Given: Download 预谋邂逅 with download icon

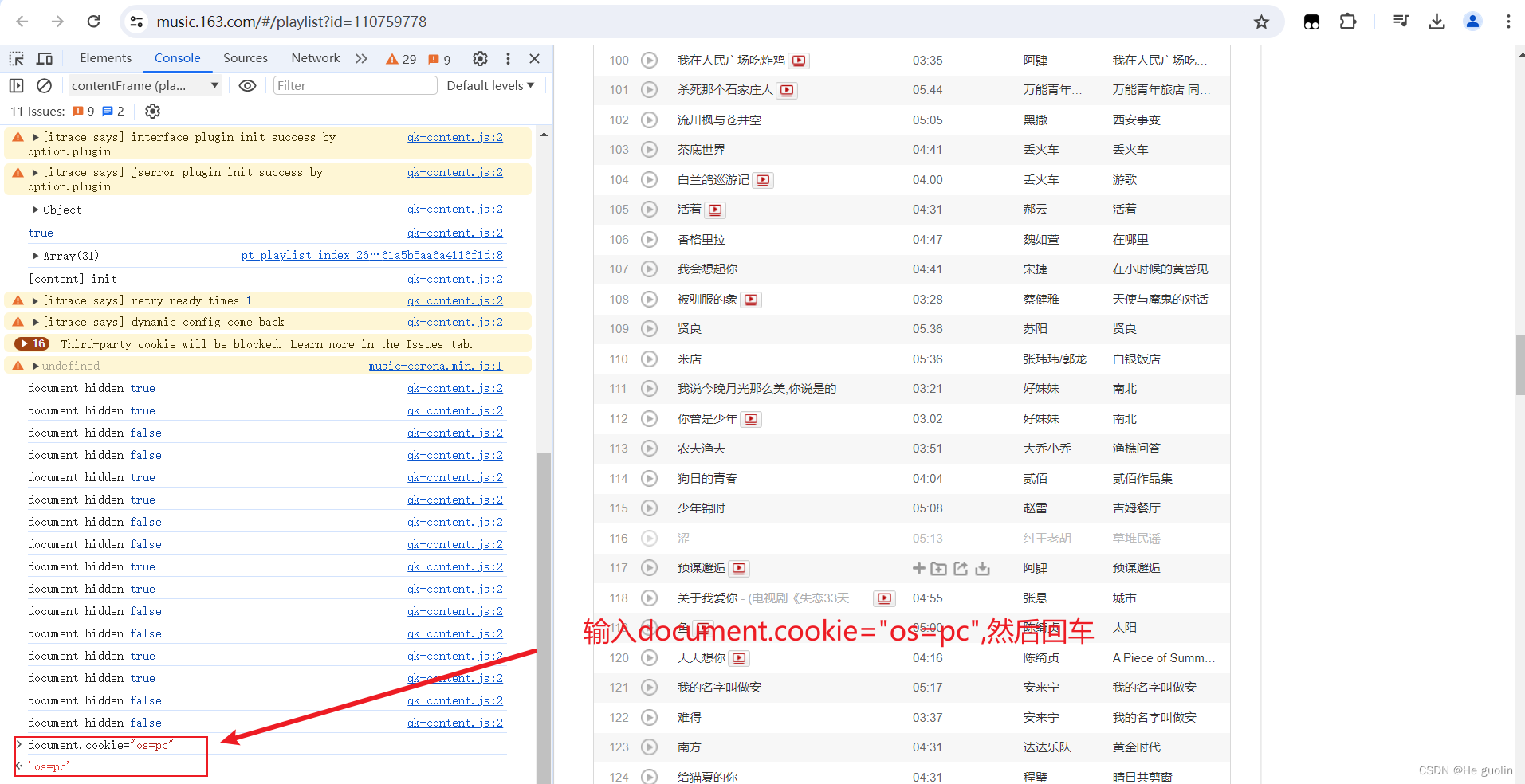Looking at the screenshot, I should [x=982, y=568].
